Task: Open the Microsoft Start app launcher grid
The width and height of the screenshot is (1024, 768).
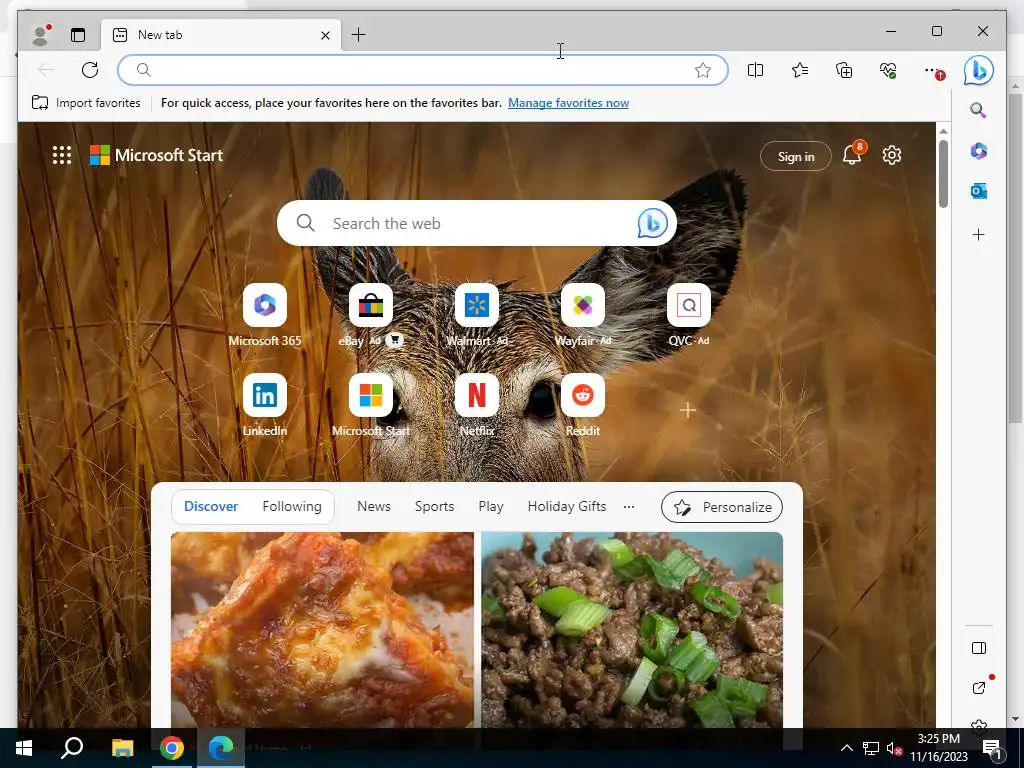Action: [x=61, y=155]
